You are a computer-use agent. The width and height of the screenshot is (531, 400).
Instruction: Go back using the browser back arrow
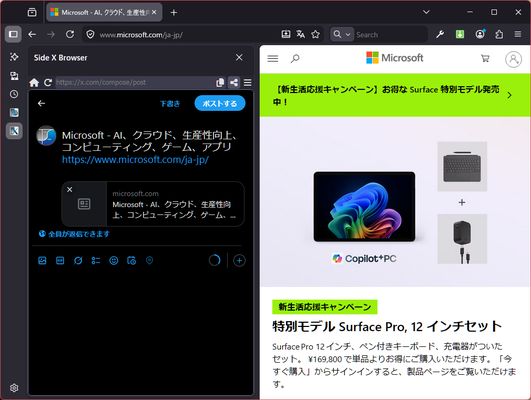click(32, 34)
